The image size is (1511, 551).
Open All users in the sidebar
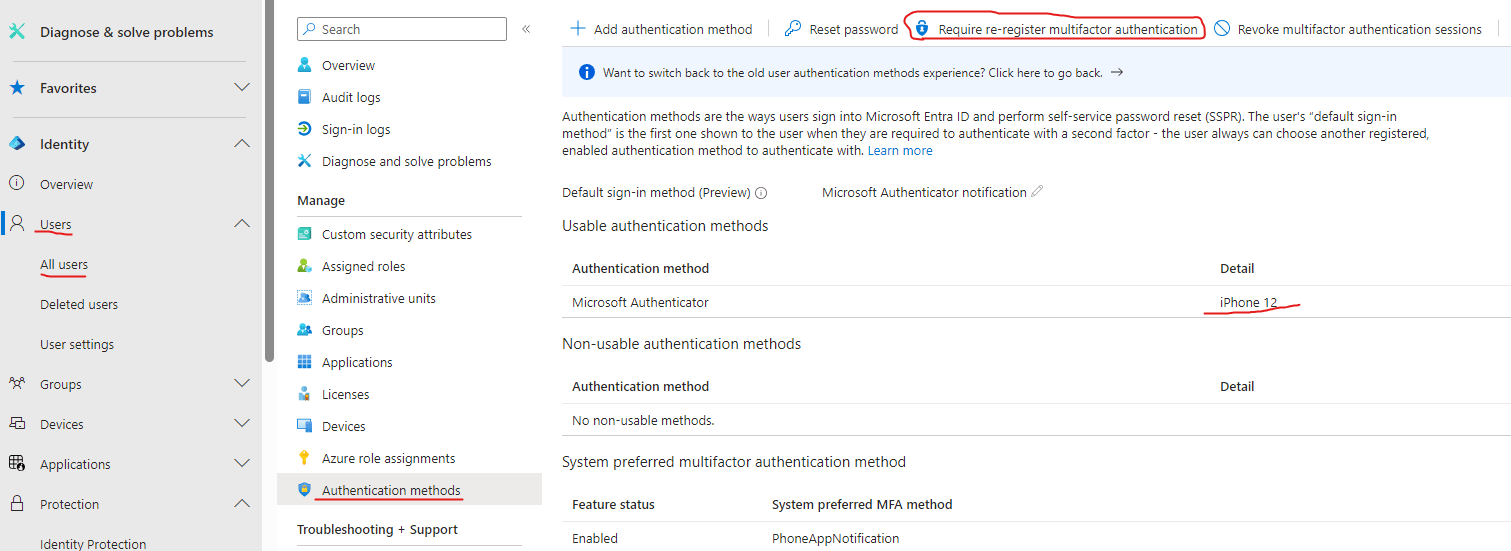click(64, 264)
